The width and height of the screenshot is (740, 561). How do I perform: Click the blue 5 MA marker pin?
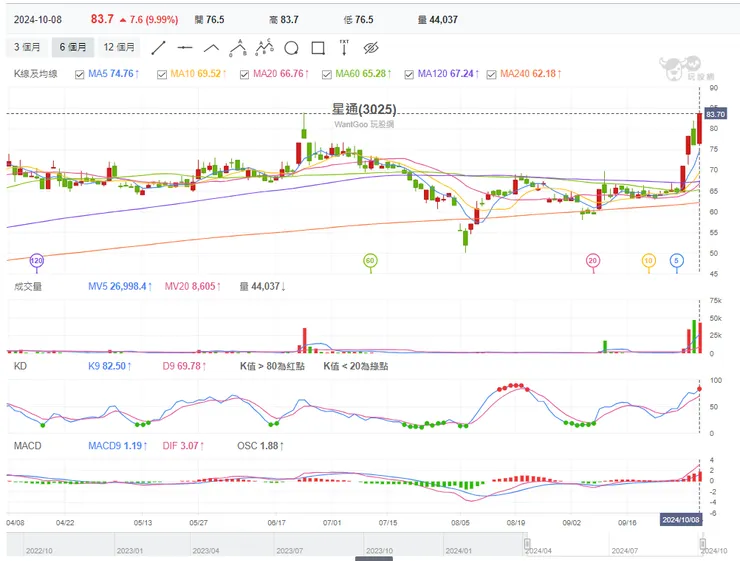click(x=676, y=261)
